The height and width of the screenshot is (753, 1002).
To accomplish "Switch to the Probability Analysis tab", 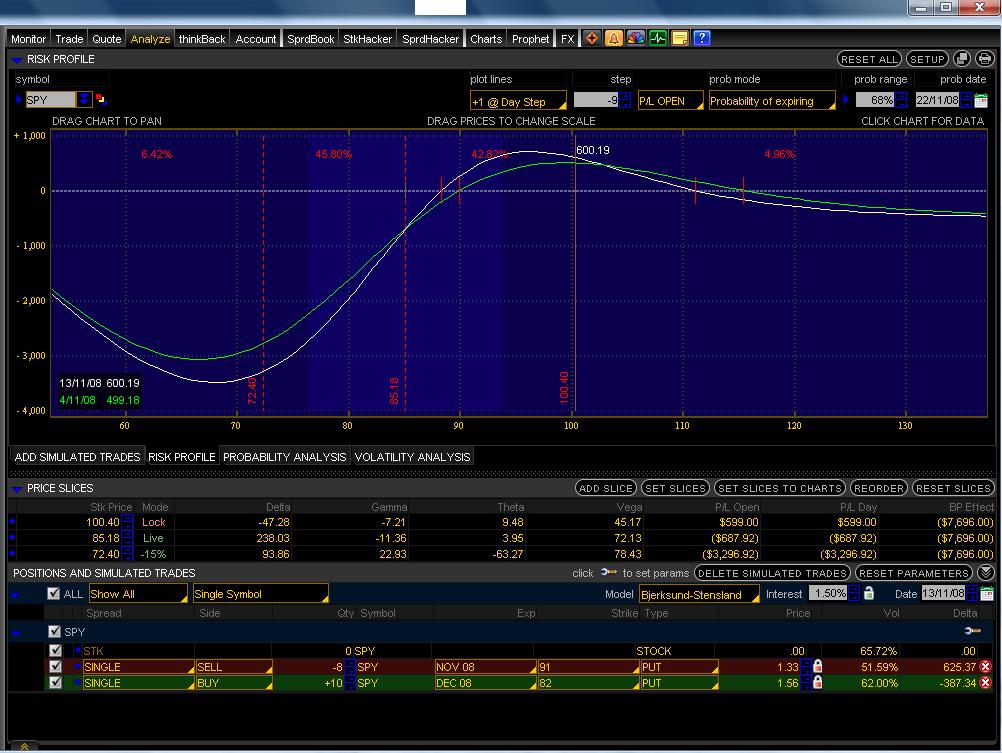I will tap(284, 457).
